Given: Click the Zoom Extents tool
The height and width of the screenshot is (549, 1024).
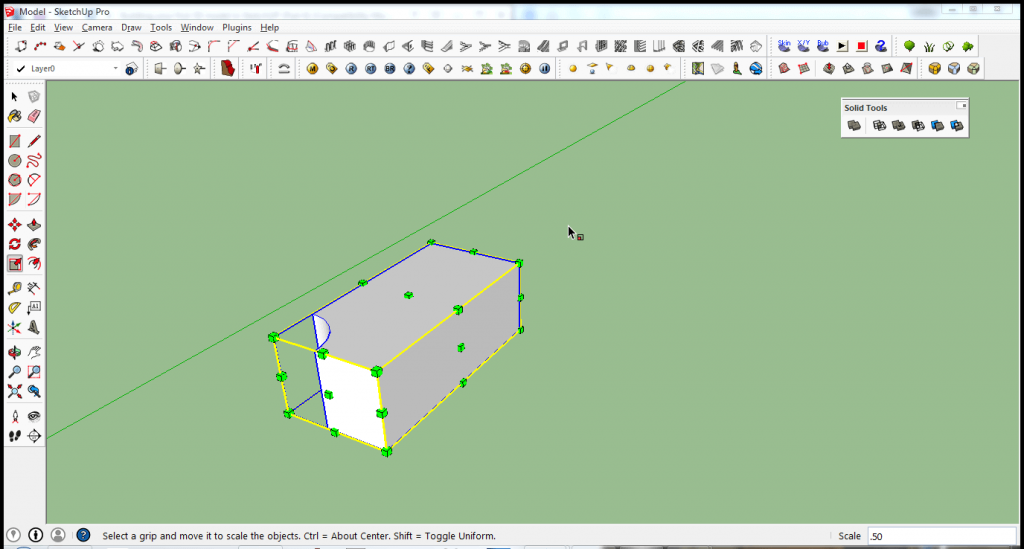Looking at the screenshot, I should (x=14, y=392).
